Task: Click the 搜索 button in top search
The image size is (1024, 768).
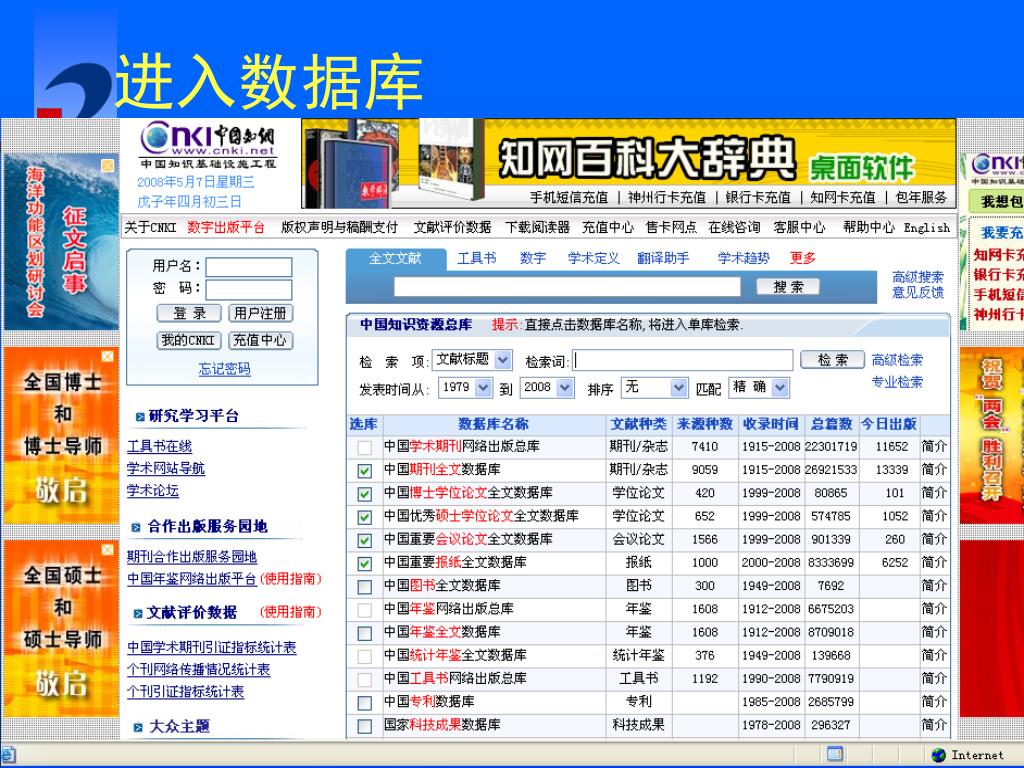Action: click(x=788, y=287)
